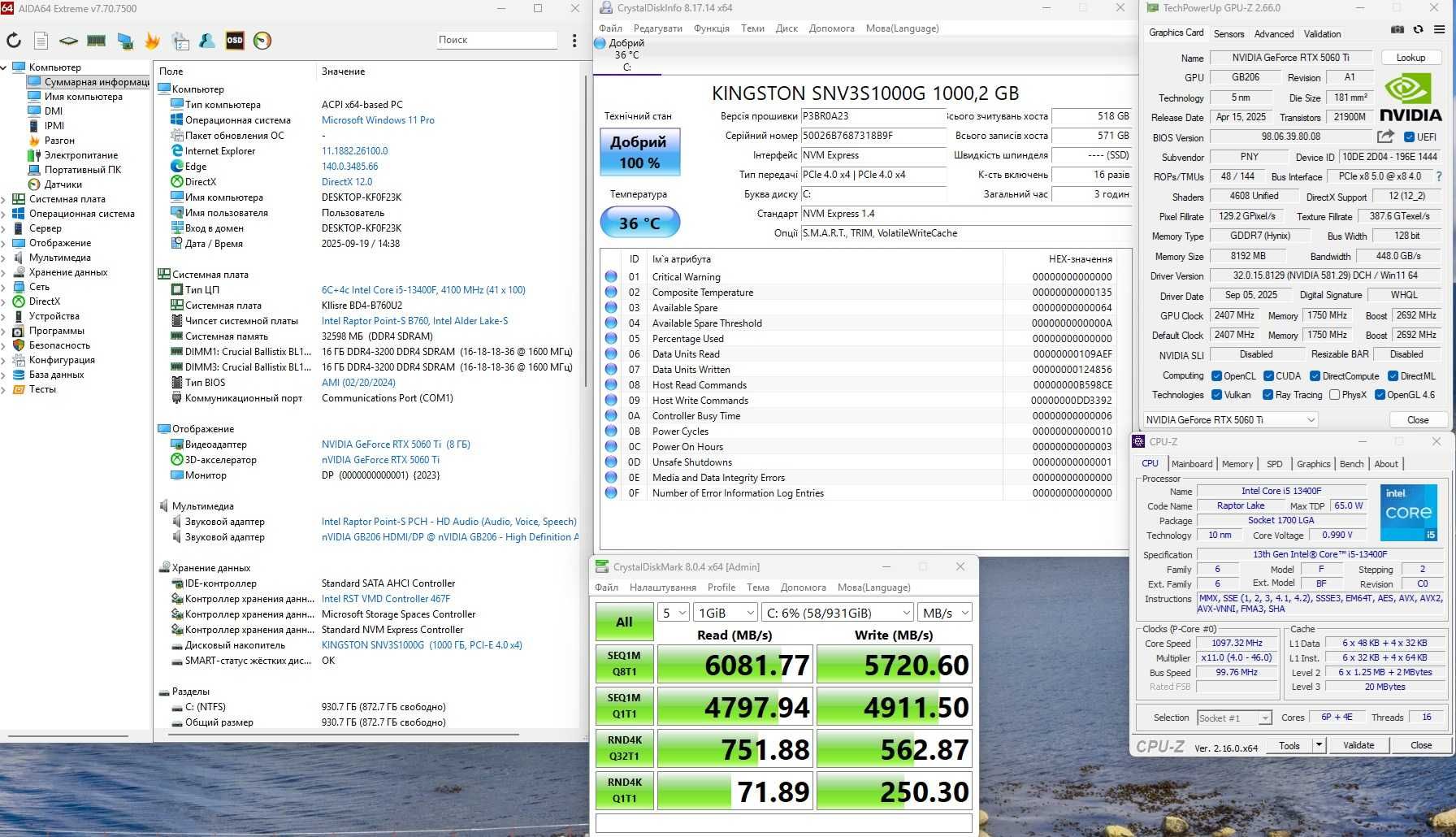Click the CPU chip icon in AIDA64 toolbar

(69, 41)
